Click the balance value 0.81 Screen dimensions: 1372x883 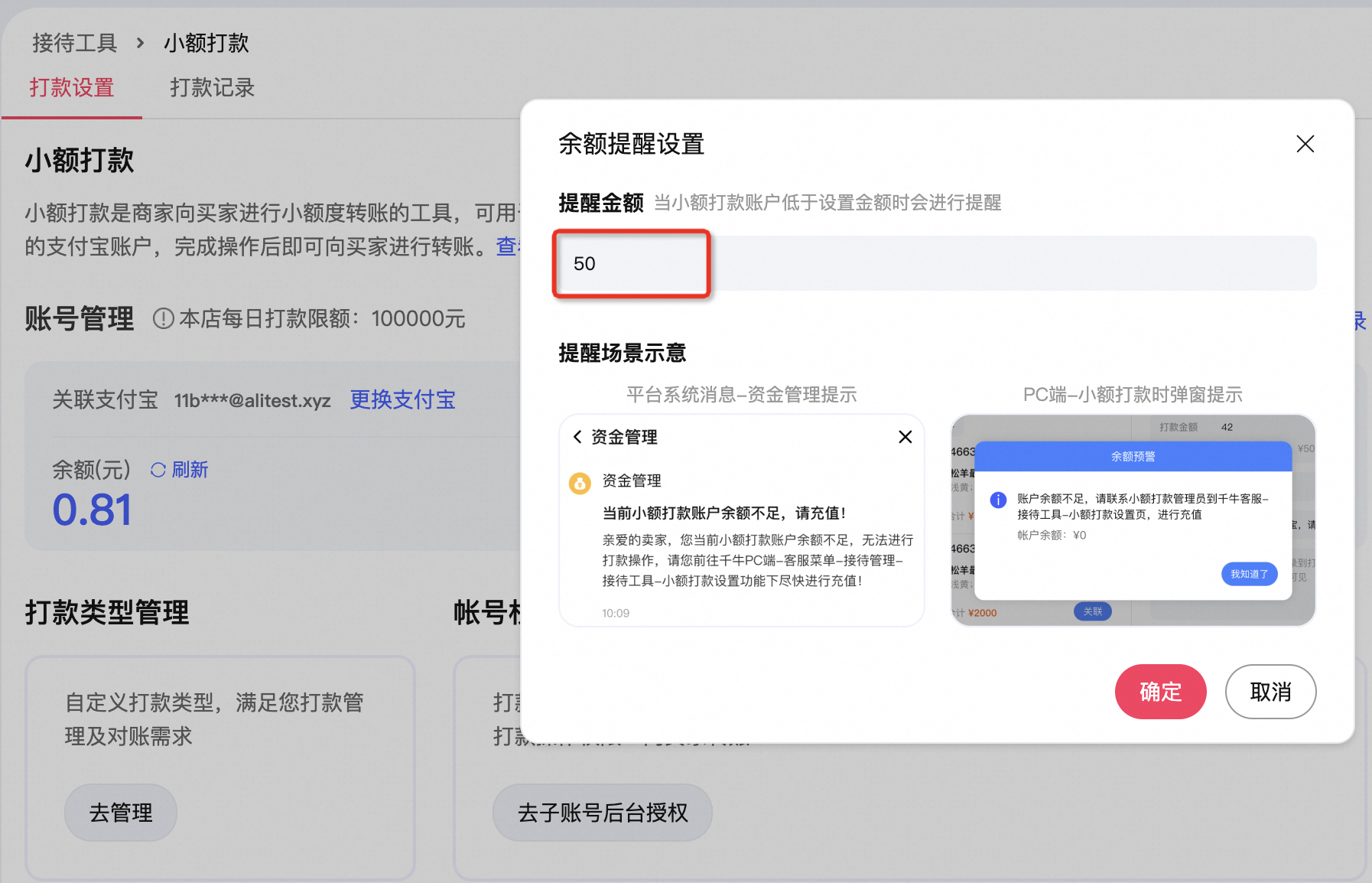[92, 510]
